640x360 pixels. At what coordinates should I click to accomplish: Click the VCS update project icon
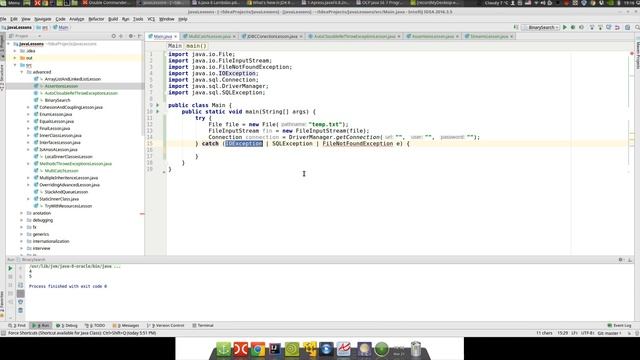(592, 27)
